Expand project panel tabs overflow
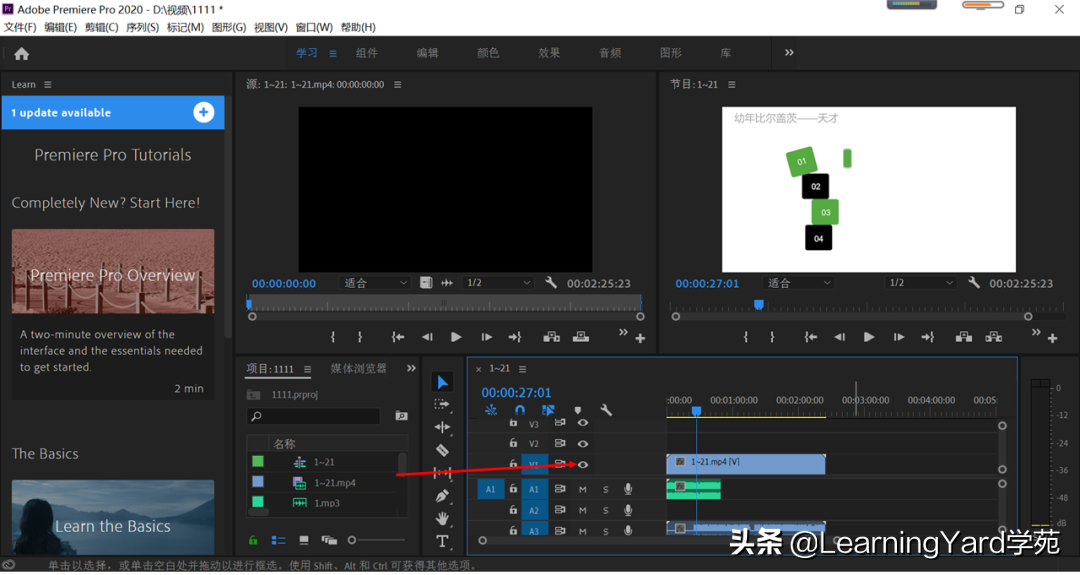 (411, 368)
